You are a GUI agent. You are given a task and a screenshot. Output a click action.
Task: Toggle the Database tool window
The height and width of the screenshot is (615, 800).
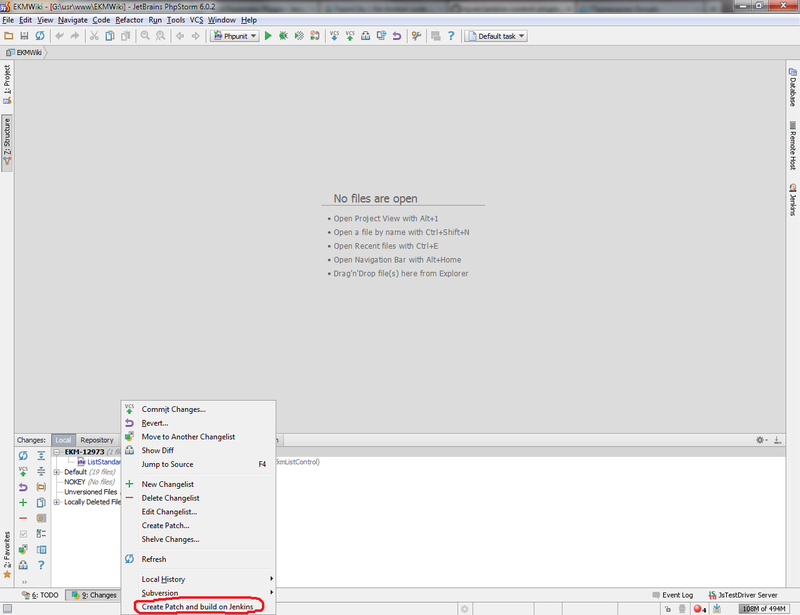792,88
